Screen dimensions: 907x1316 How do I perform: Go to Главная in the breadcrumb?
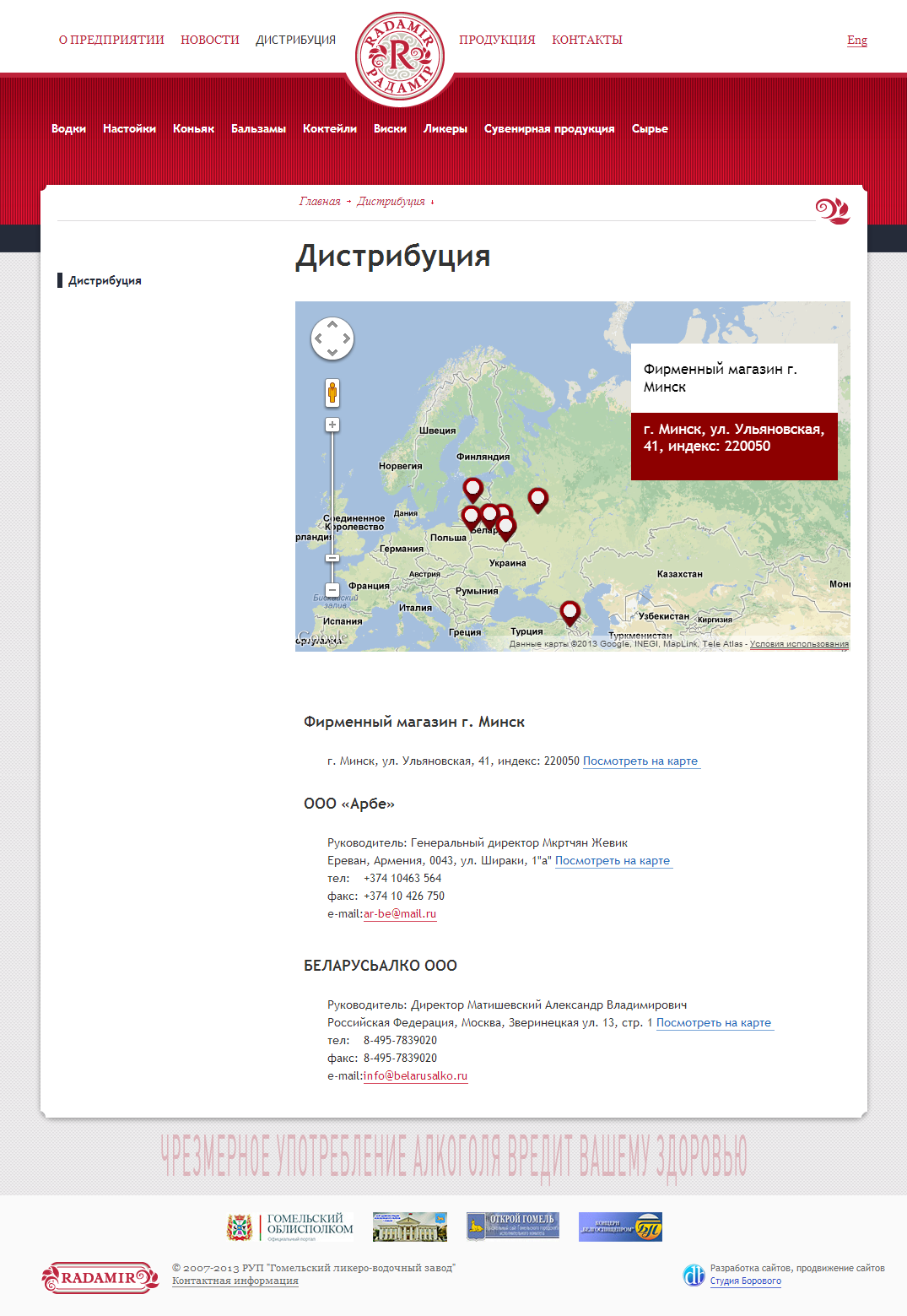tap(320, 201)
